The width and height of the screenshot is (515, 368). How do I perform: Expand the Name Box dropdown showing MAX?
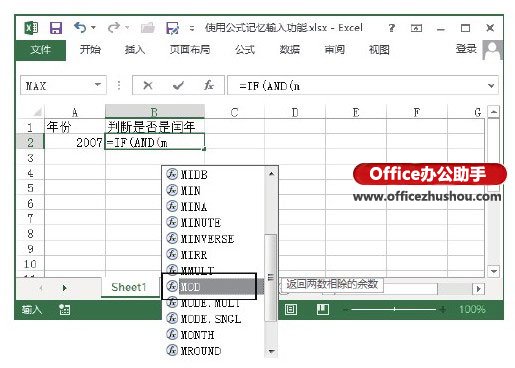[x=98, y=85]
